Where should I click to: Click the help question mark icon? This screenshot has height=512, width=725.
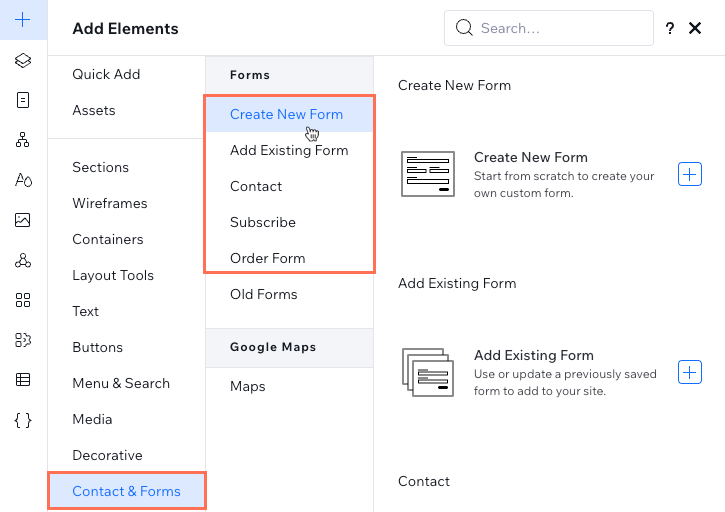pyautogui.click(x=670, y=28)
